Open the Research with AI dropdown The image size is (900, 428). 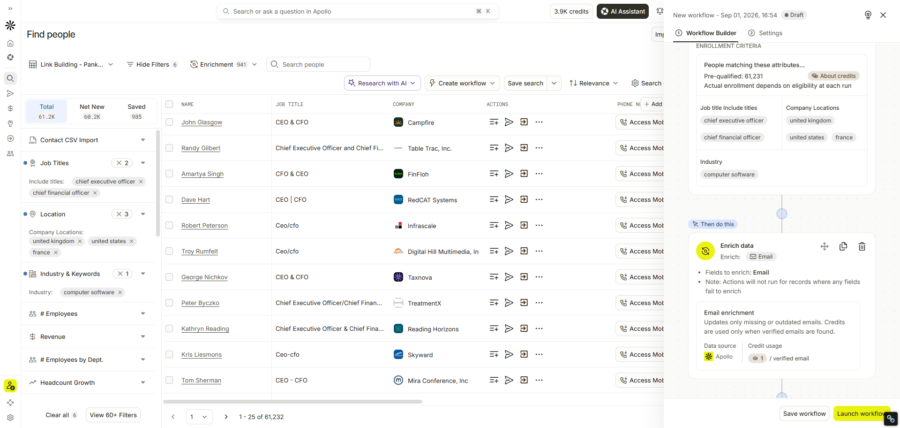pyautogui.click(x=382, y=83)
